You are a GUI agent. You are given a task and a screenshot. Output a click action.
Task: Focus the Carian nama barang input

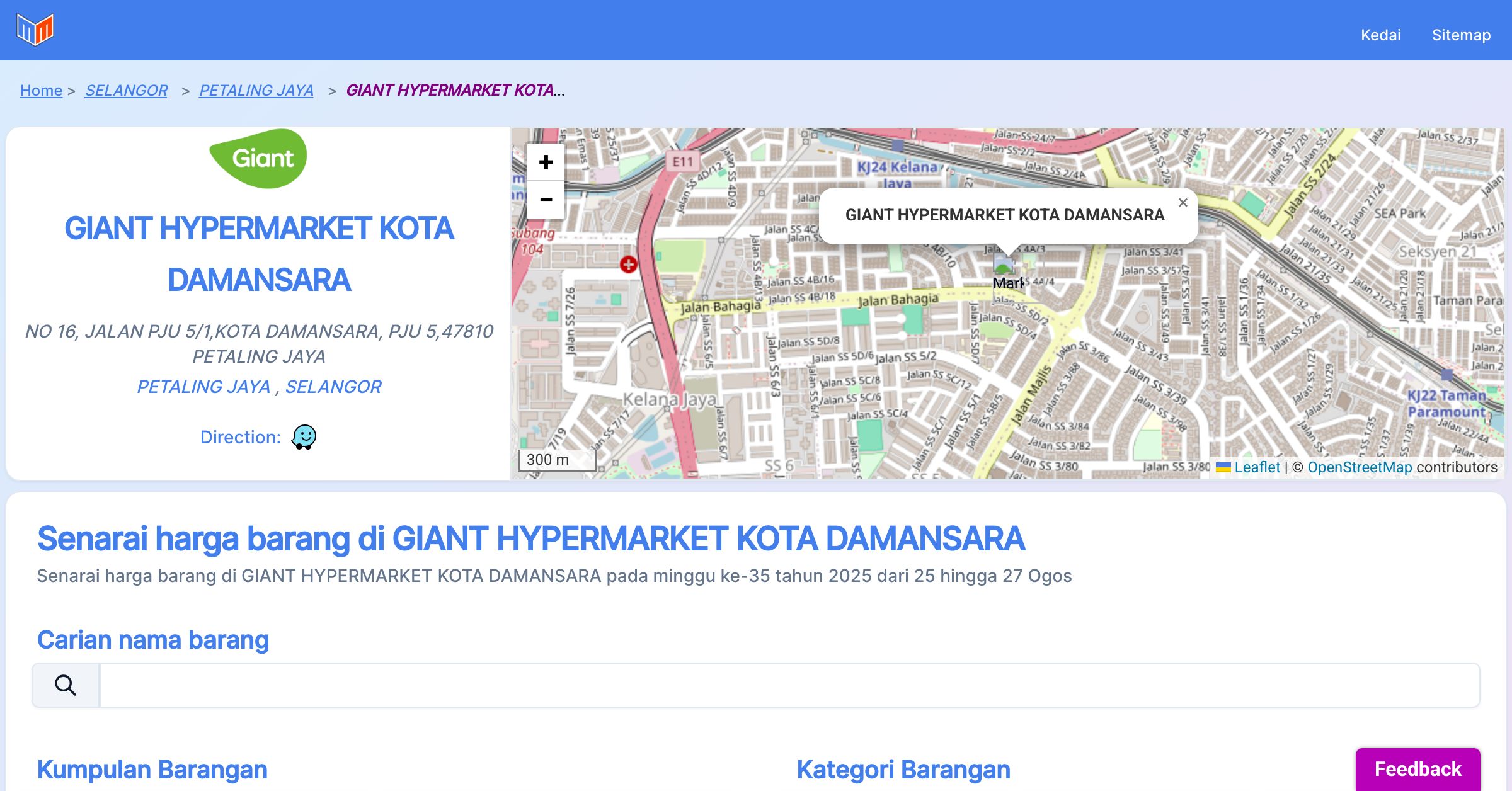coord(789,685)
